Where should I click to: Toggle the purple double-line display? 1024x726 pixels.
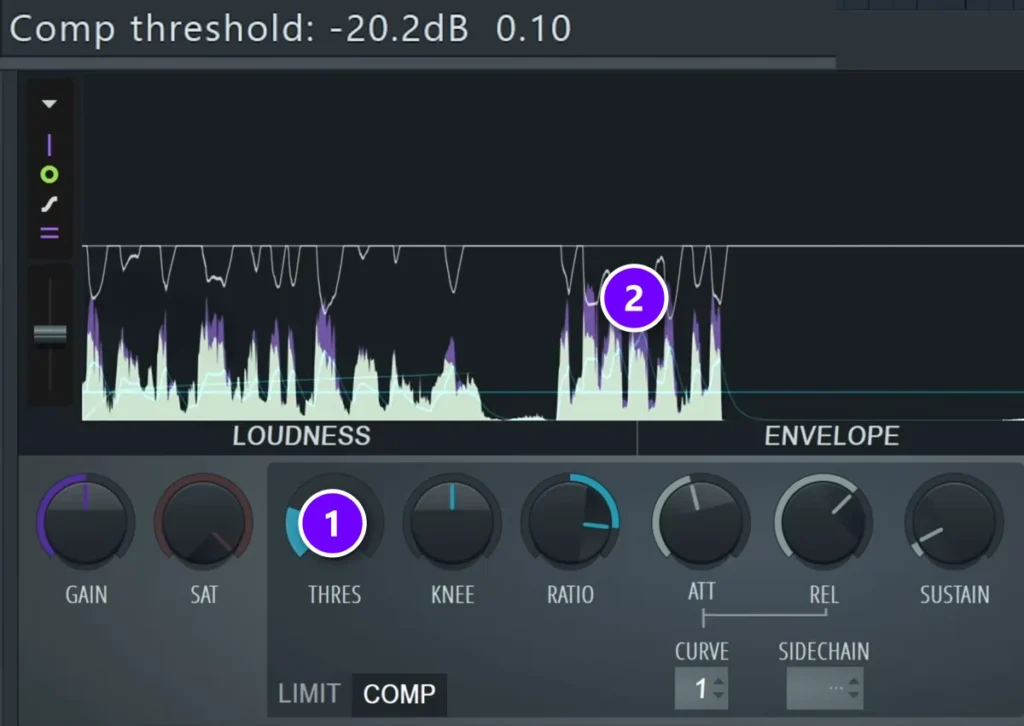click(x=49, y=233)
